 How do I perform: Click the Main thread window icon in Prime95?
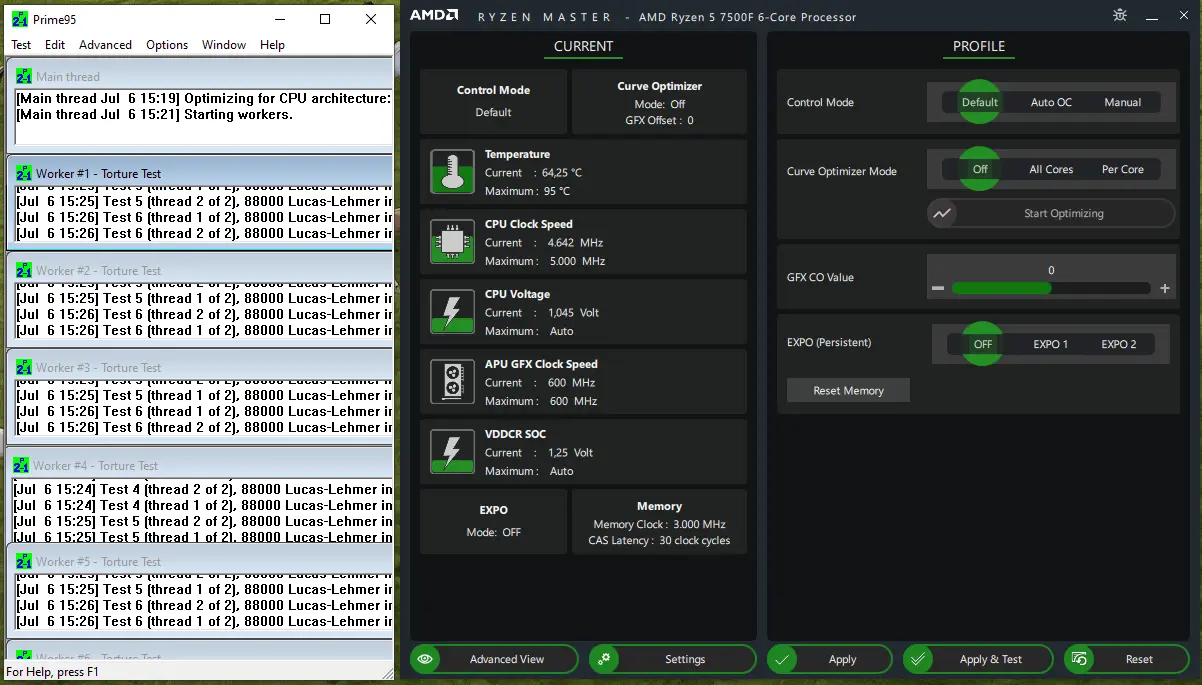[24, 76]
